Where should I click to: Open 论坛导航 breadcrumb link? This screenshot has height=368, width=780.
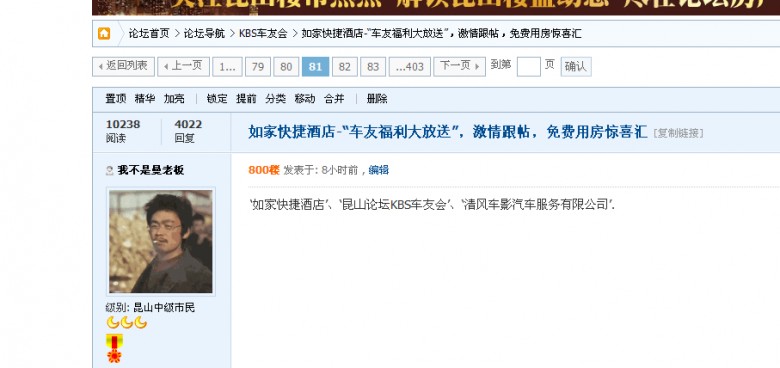coord(204,34)
